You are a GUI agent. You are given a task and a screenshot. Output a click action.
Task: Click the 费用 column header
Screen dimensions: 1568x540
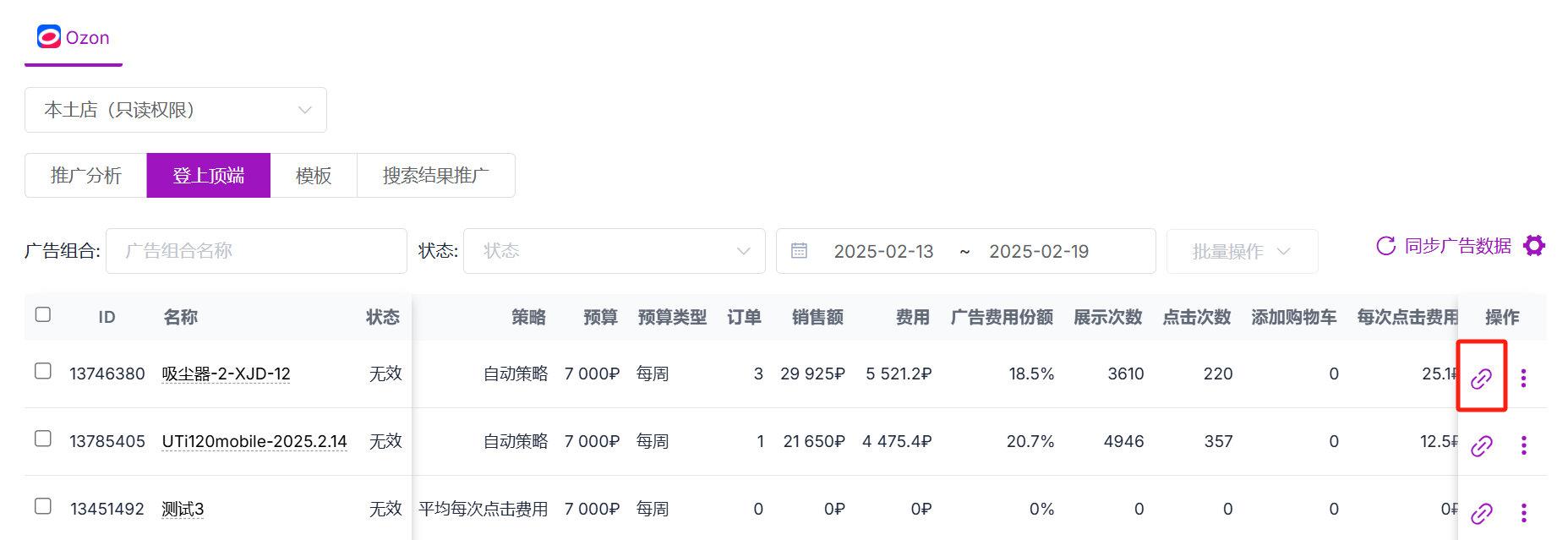pos(912,317)
